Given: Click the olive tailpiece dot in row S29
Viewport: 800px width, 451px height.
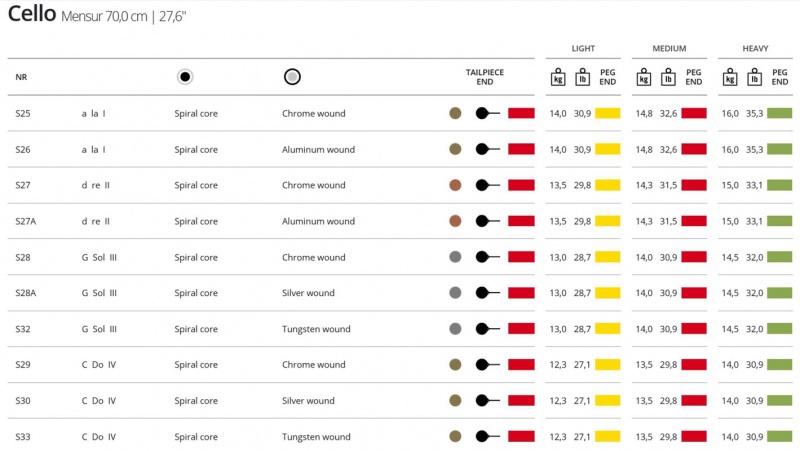Looking at the screenshot, I should 455,365.
